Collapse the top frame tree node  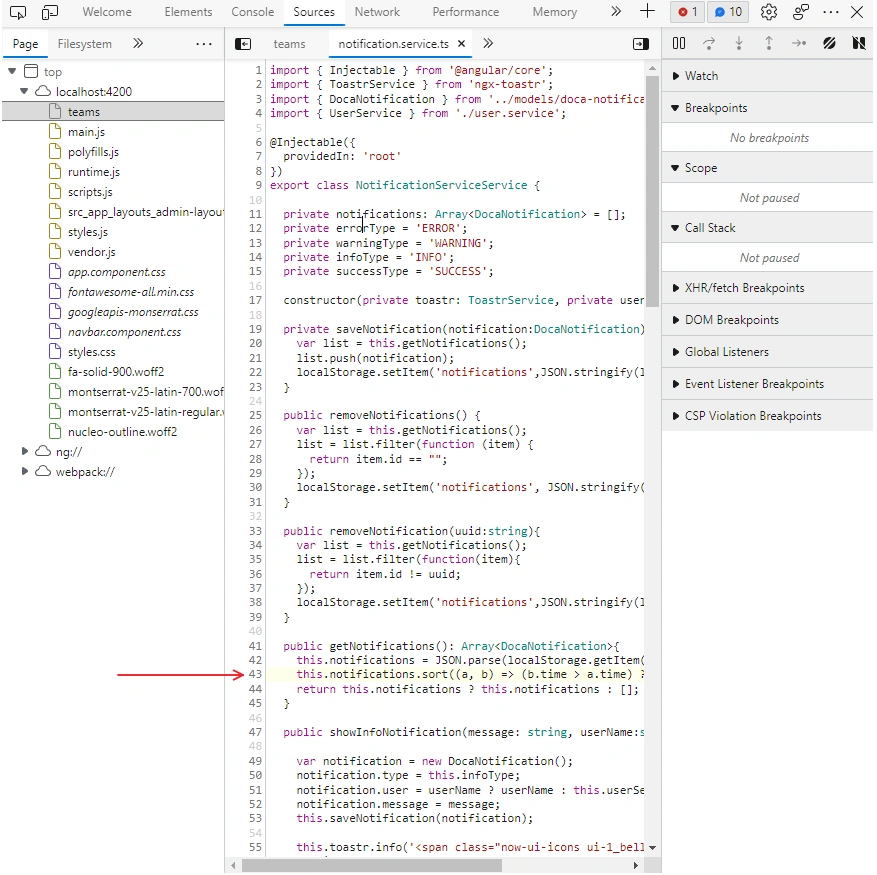pyautogui.click(x=12, y=71)
